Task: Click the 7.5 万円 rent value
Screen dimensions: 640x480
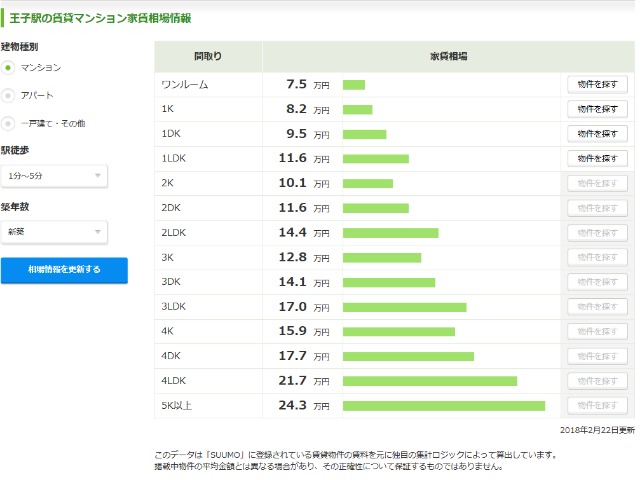Action: click(308, 84)
